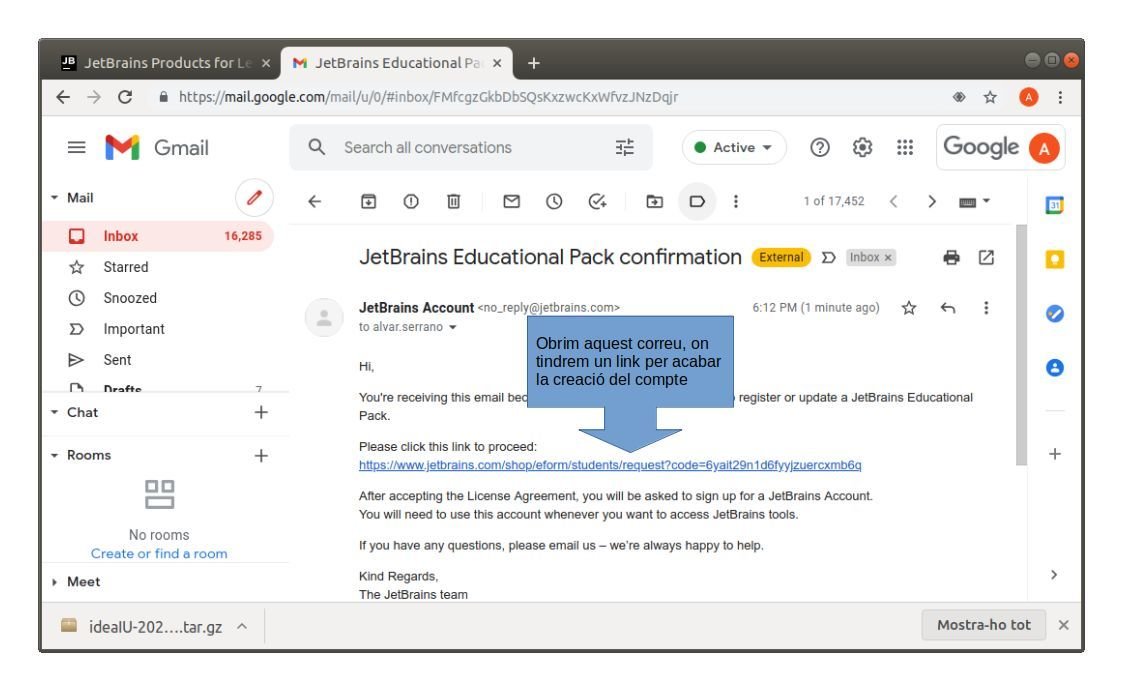Open more options in the email toolbar
The image size is (1123, 691).
pyautogui.click(x=736, y=202)
